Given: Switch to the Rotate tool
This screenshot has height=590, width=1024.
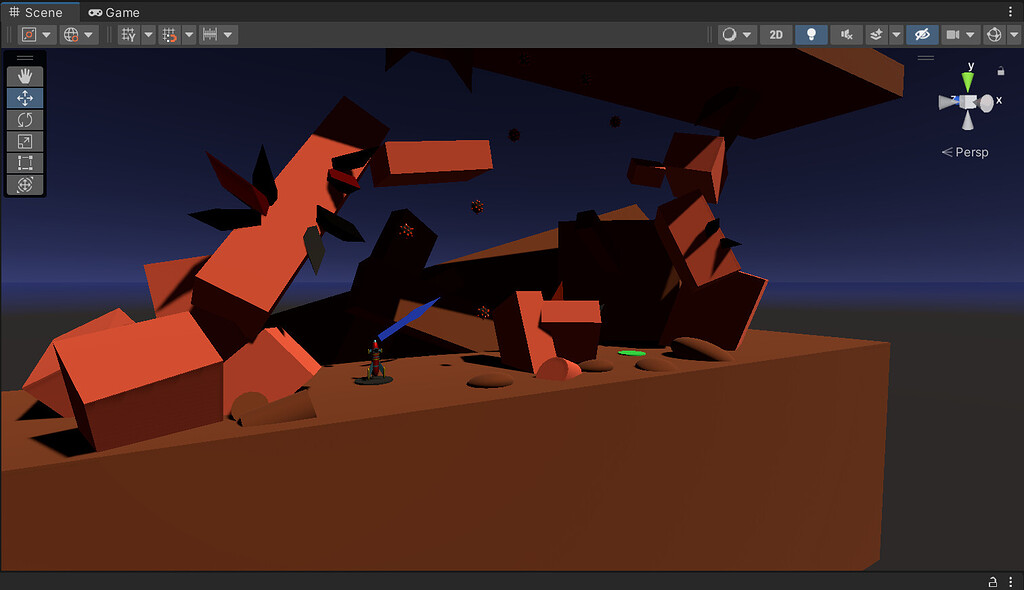Looking at the screenshot, I should point(25,120).
